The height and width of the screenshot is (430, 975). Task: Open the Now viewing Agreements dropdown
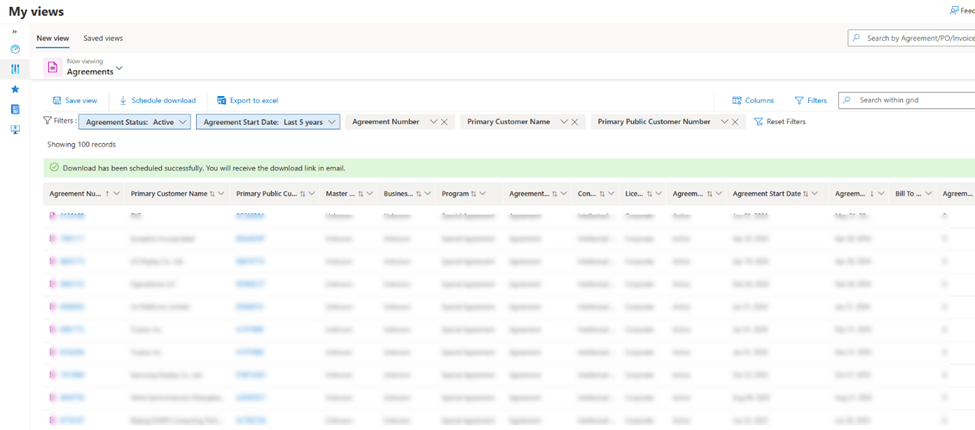[119, 69]
